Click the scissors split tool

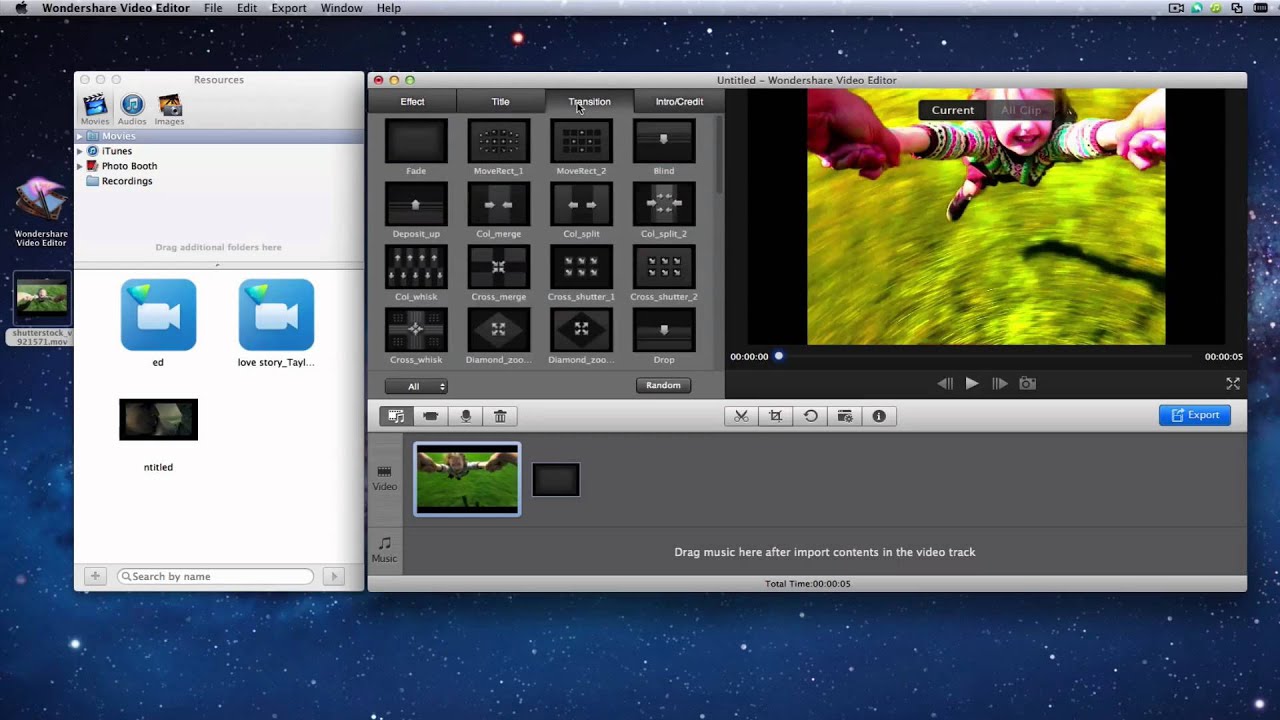tap(741, 416)
